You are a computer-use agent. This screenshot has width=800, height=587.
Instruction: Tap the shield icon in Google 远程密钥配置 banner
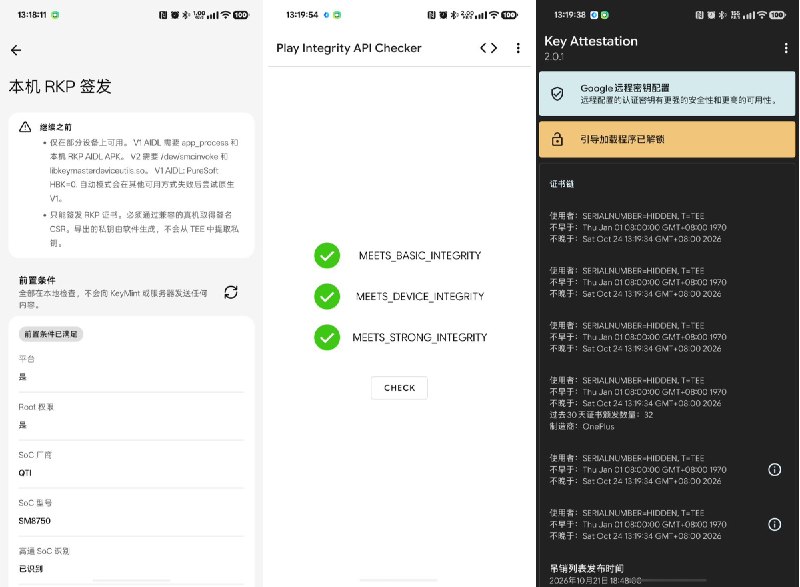click(557, 94)
